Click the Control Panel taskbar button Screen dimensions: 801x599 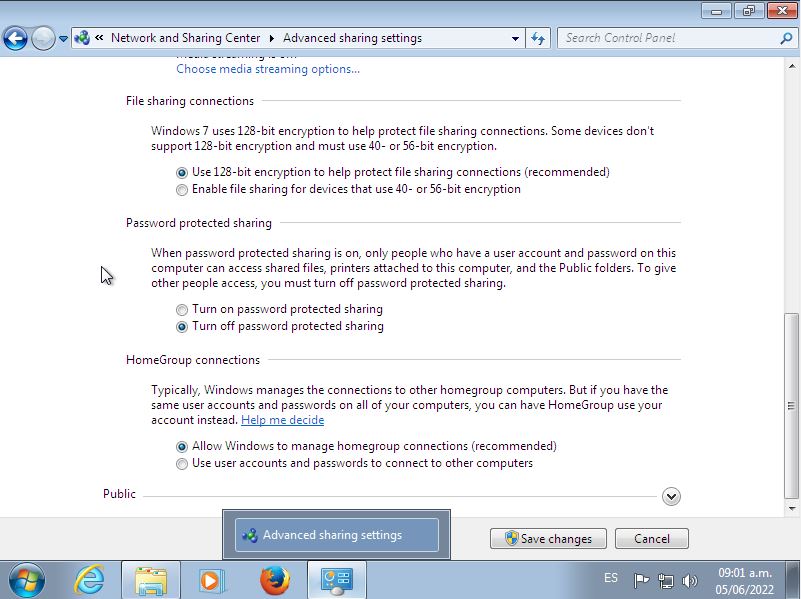(x=337, y=581)
